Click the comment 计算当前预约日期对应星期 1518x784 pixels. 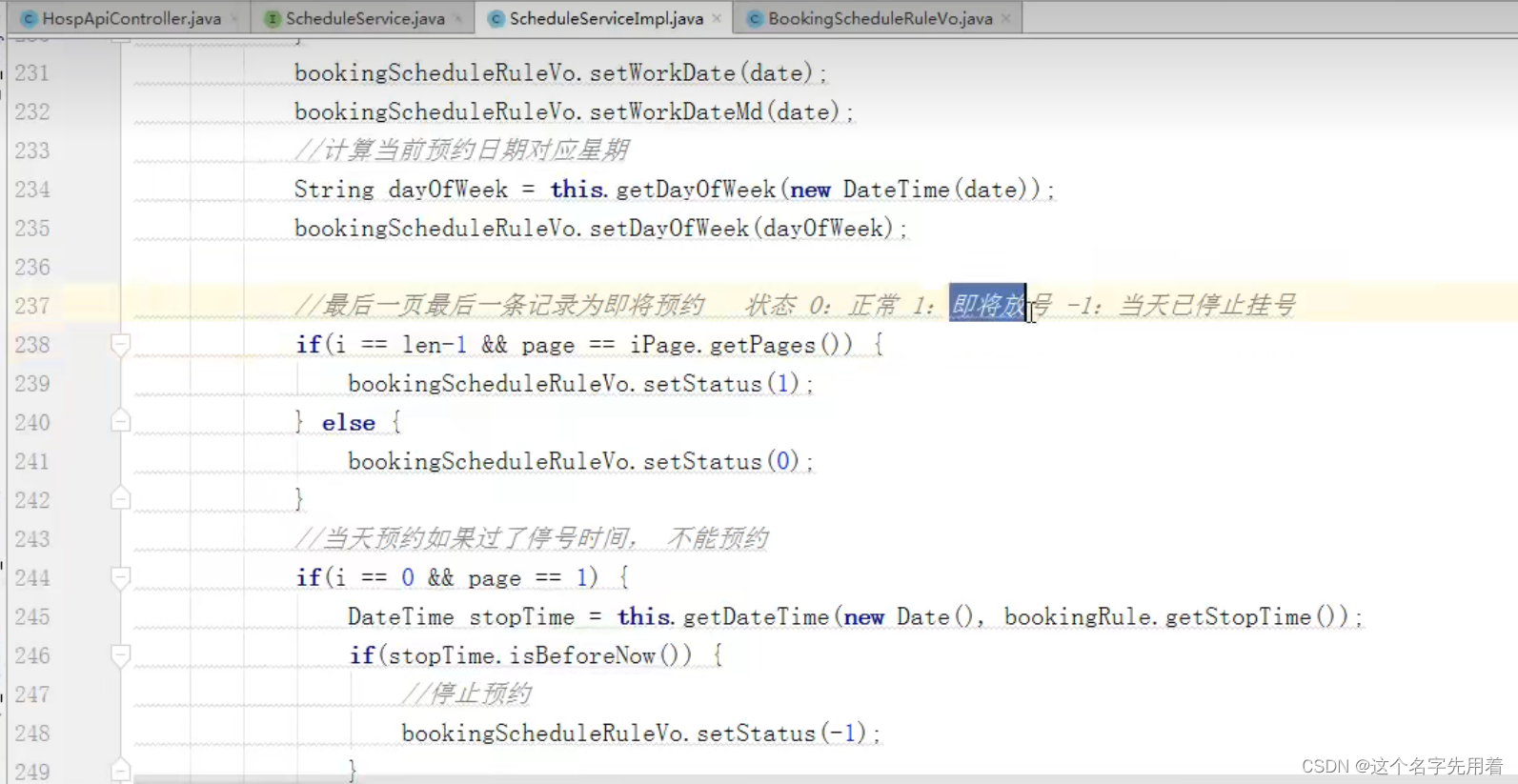(x=476, y=151)
